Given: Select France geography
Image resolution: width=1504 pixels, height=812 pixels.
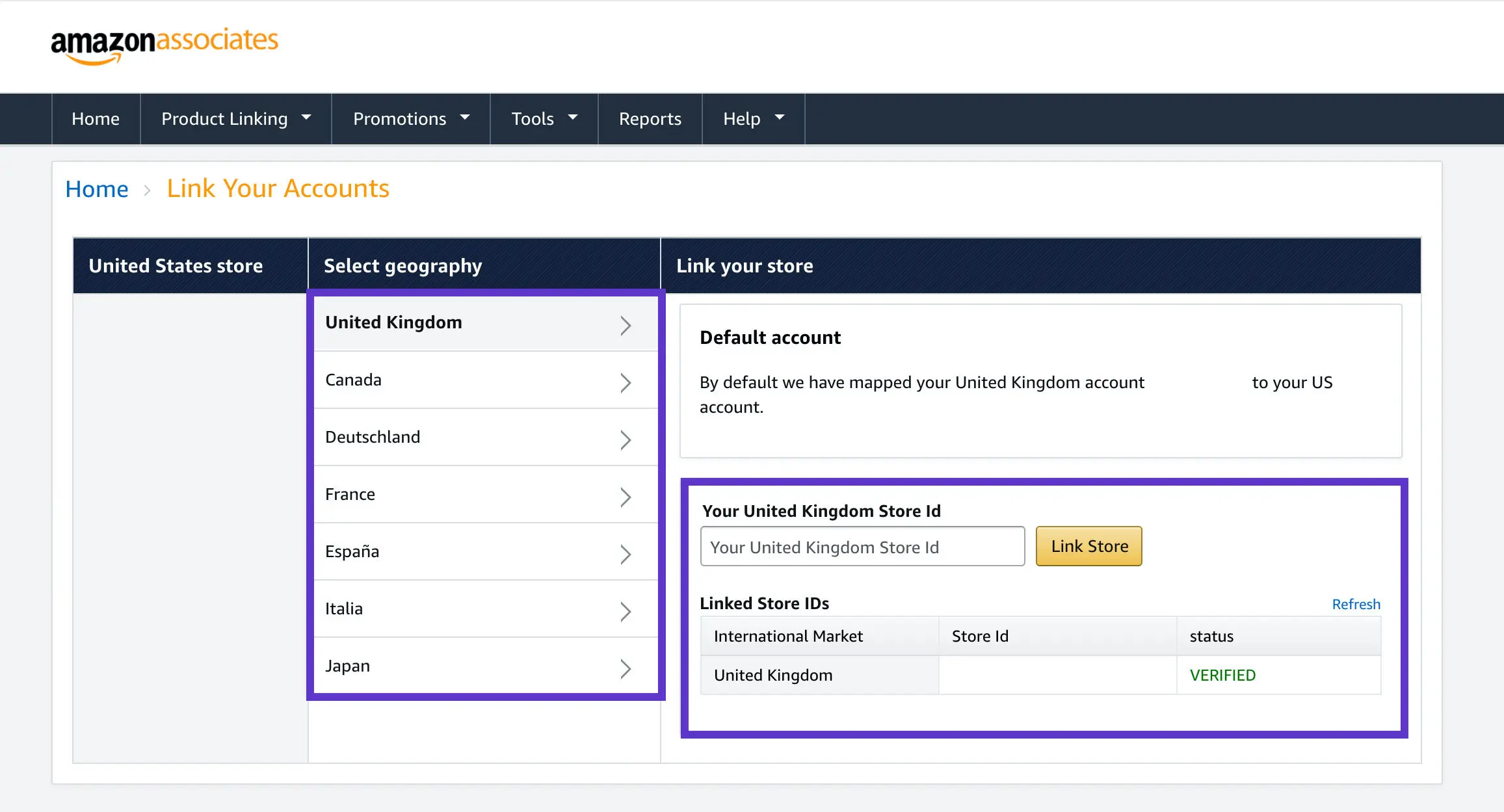Looking at the screenshot, I should 486,495.
